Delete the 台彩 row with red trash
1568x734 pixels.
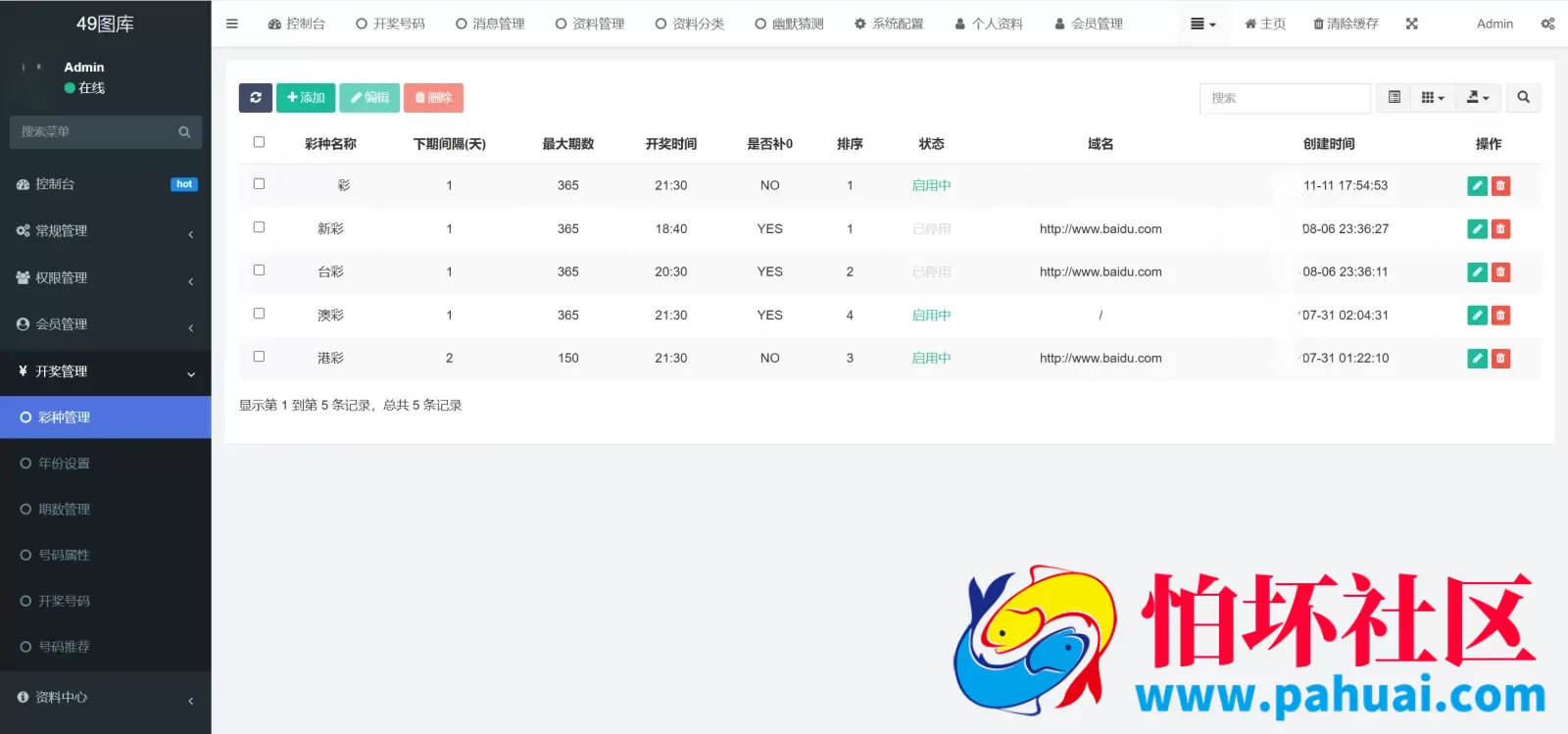(1500, 272)
